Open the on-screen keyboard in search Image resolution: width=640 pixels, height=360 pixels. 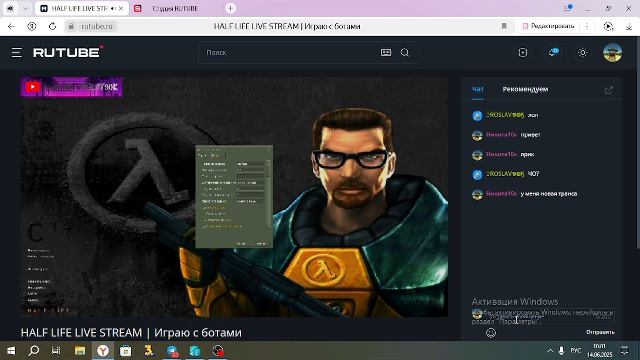point(386,53)
